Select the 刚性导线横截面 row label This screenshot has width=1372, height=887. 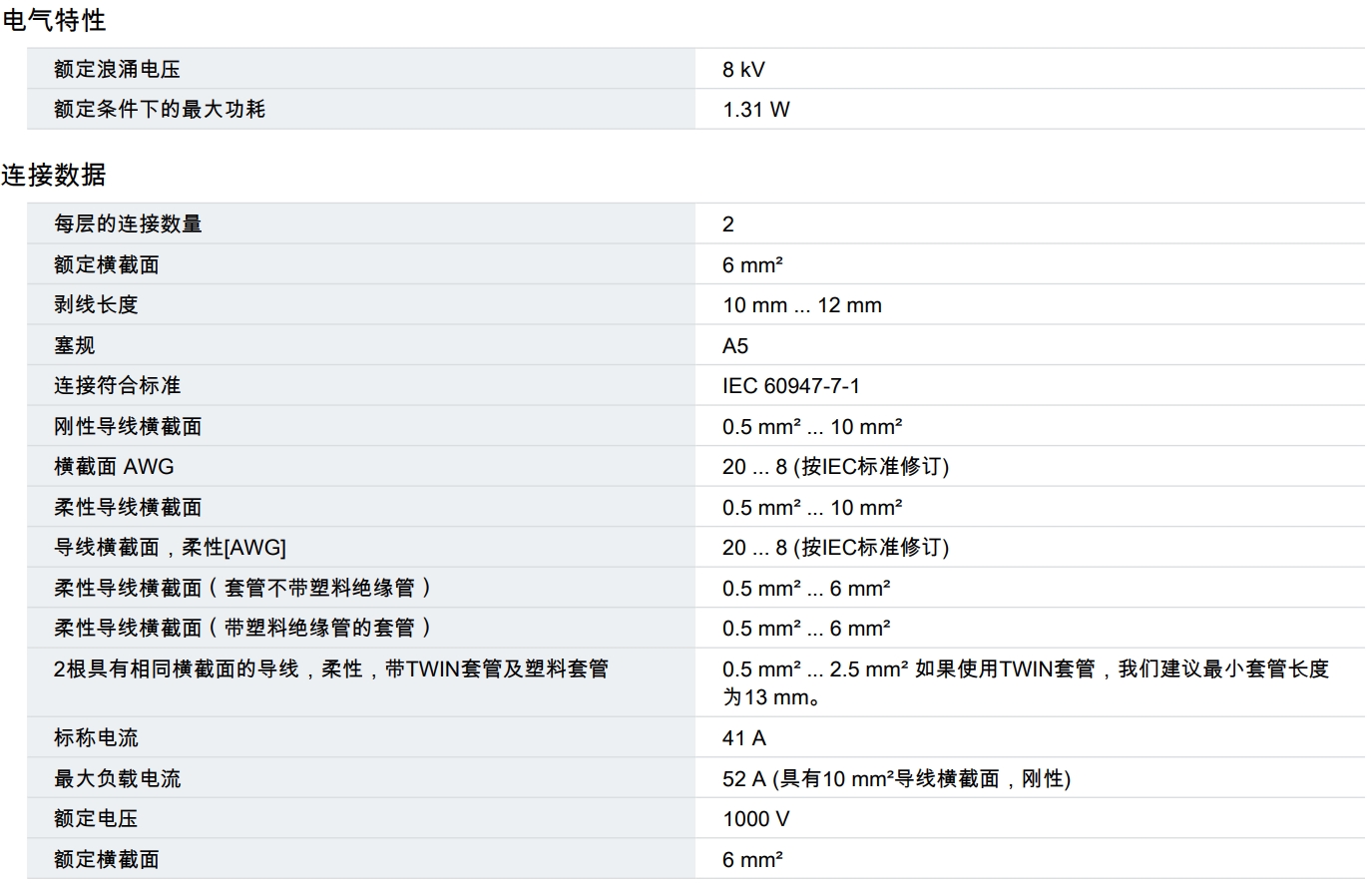tap(128, 426)
